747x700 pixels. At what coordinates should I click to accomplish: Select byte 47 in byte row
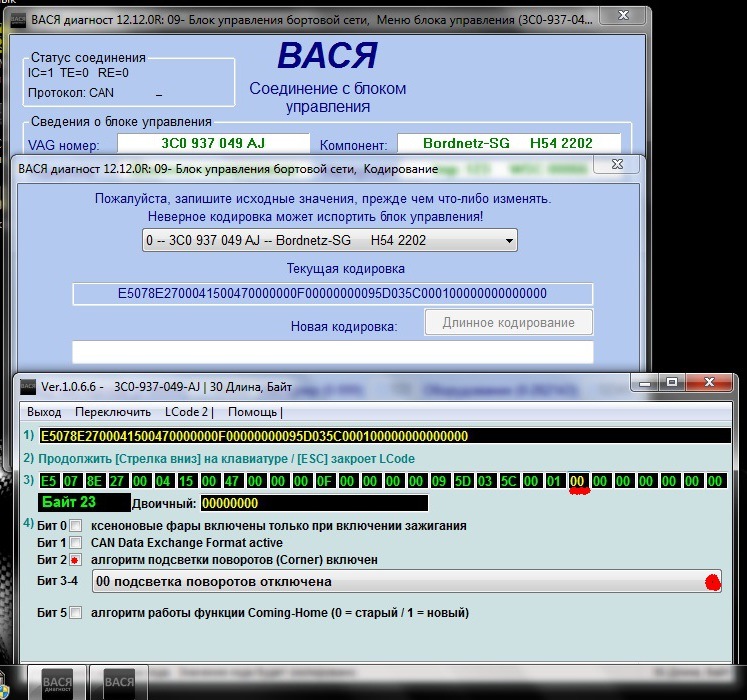pyautogui.click(x=232, y=481)
